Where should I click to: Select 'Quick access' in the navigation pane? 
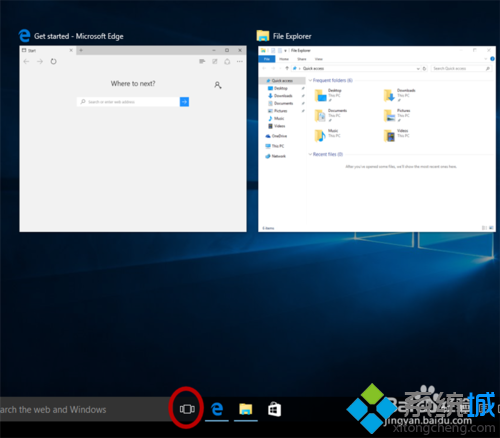pos(282,81)
